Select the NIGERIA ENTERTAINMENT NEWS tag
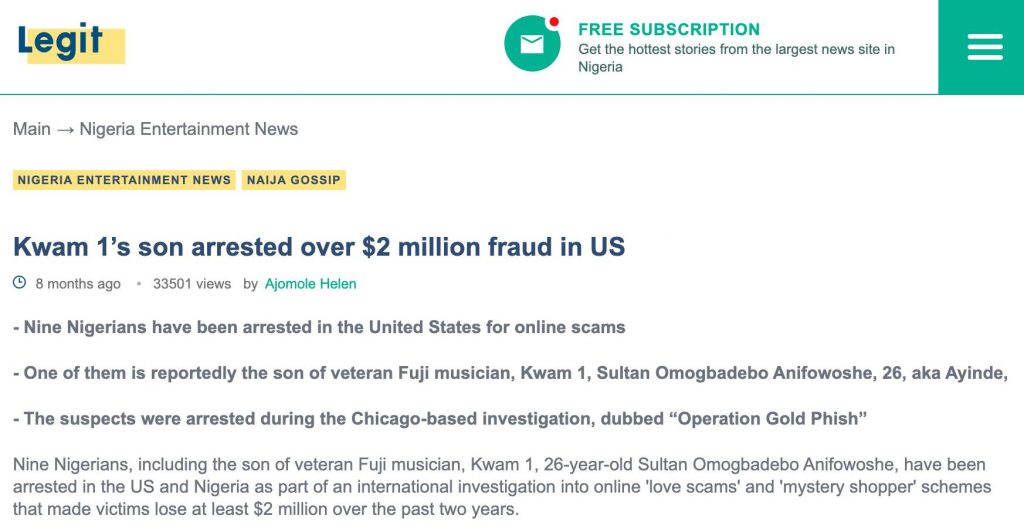Image resolution: width=1024 pixels, height=529 pixels. pyautogui.click(x=124, y=180)
